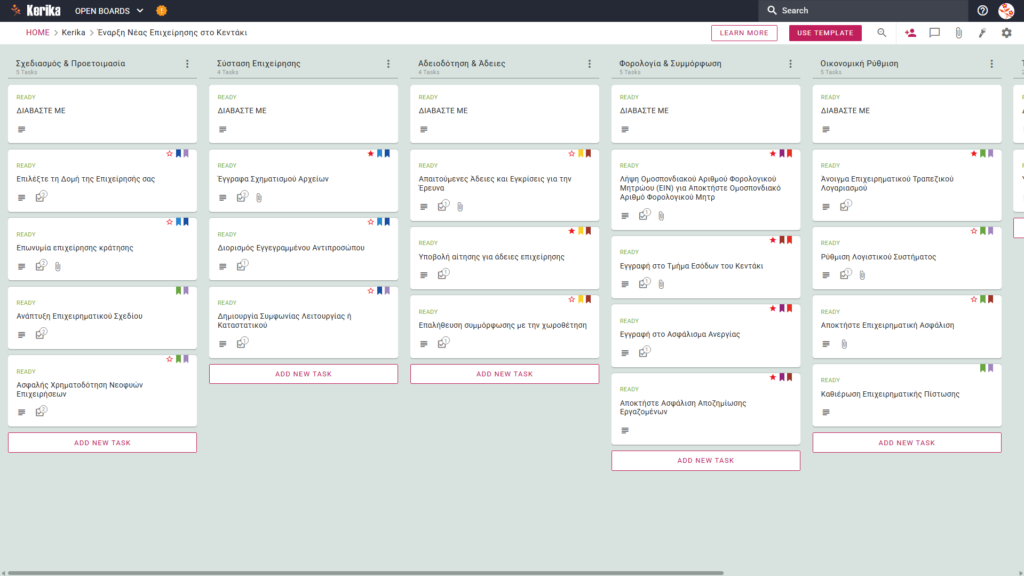
Task: Add new task in Σχεδιασμός & Προετοιμασία column
Action: [x=103, y=443]
